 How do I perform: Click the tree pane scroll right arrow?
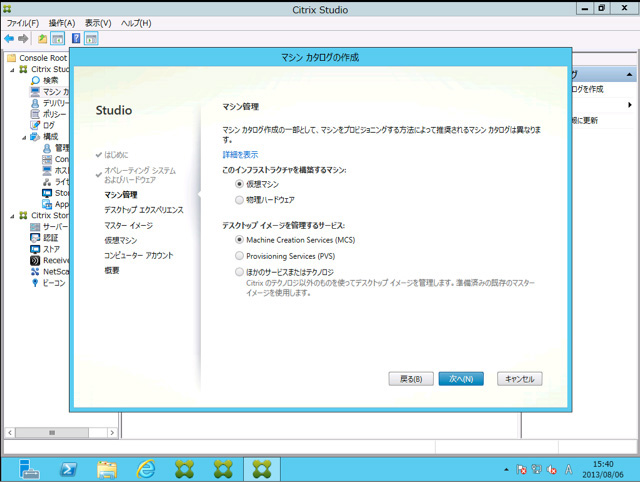tap(112, 432)
